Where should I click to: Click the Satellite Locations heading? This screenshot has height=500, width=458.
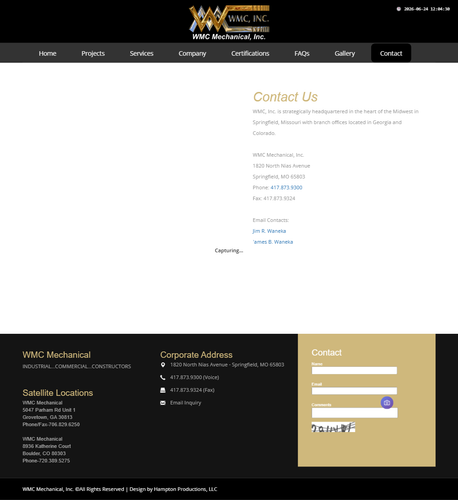pyautogui.click(x=58, y=393)
